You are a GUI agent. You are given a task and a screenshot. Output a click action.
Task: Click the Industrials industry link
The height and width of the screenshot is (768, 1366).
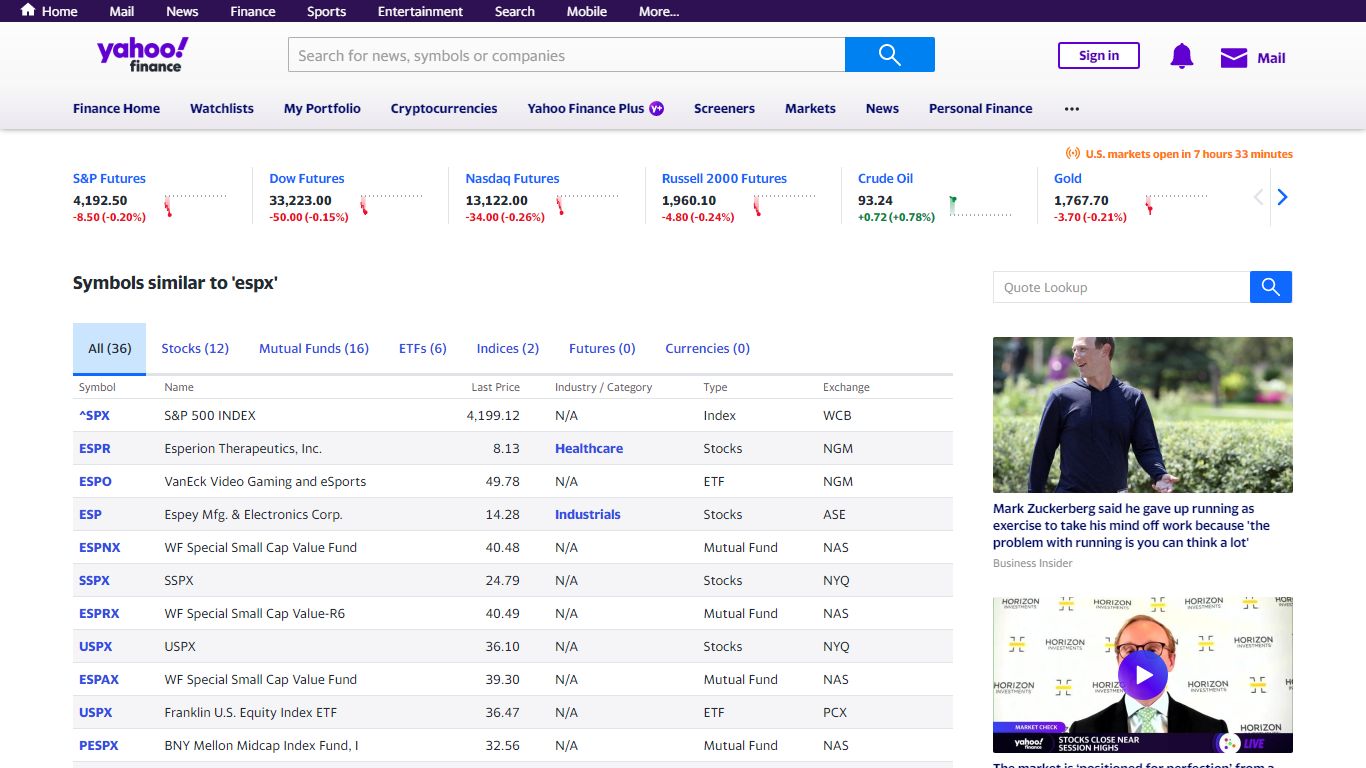click(x=588, y=514)
